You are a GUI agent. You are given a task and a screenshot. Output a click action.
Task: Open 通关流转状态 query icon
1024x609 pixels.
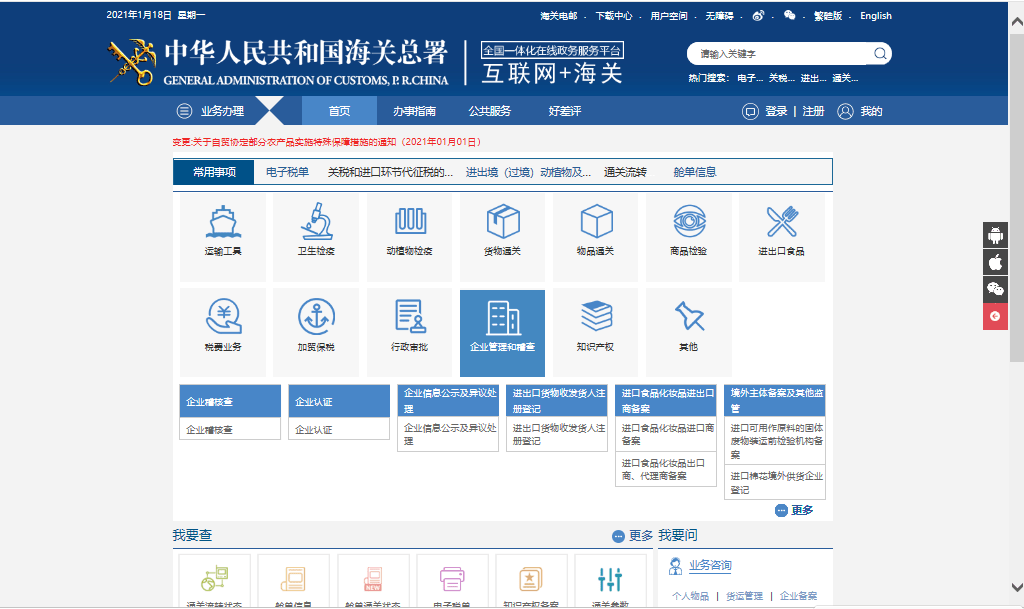tap(215, 578)
